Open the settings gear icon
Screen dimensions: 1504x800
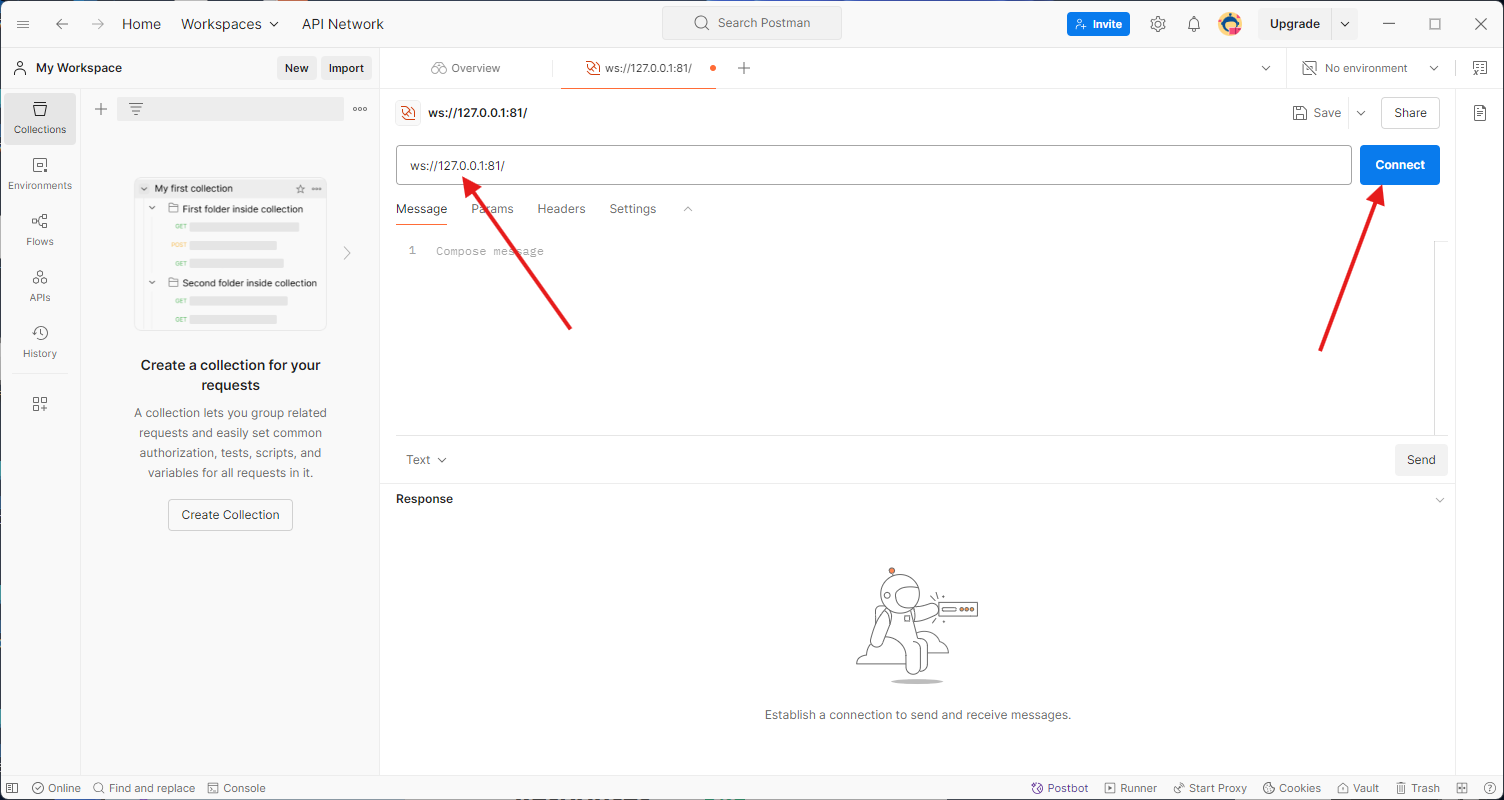point(1158,24)
